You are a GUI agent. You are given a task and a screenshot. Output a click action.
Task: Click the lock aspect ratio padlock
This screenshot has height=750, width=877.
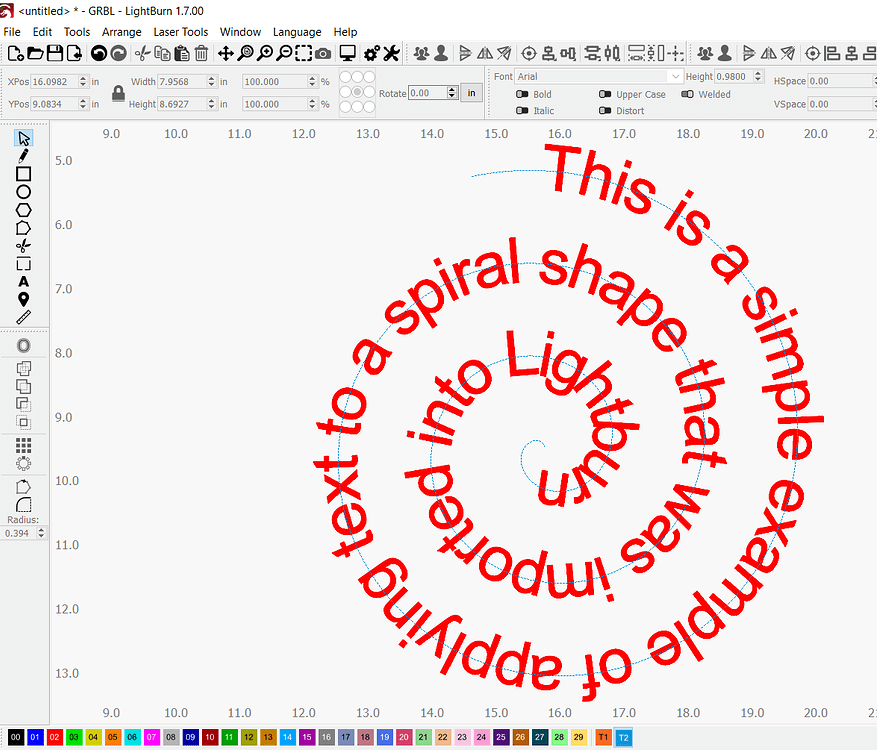click(119, 92)
